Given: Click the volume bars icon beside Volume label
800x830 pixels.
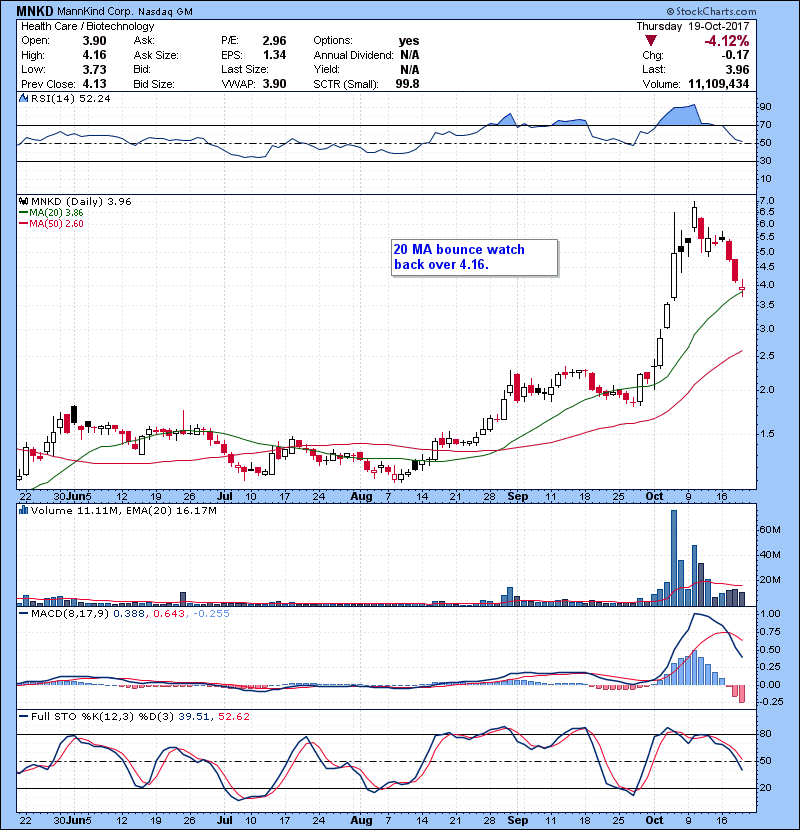Looking at the screenshot, I should click(23, 510).
